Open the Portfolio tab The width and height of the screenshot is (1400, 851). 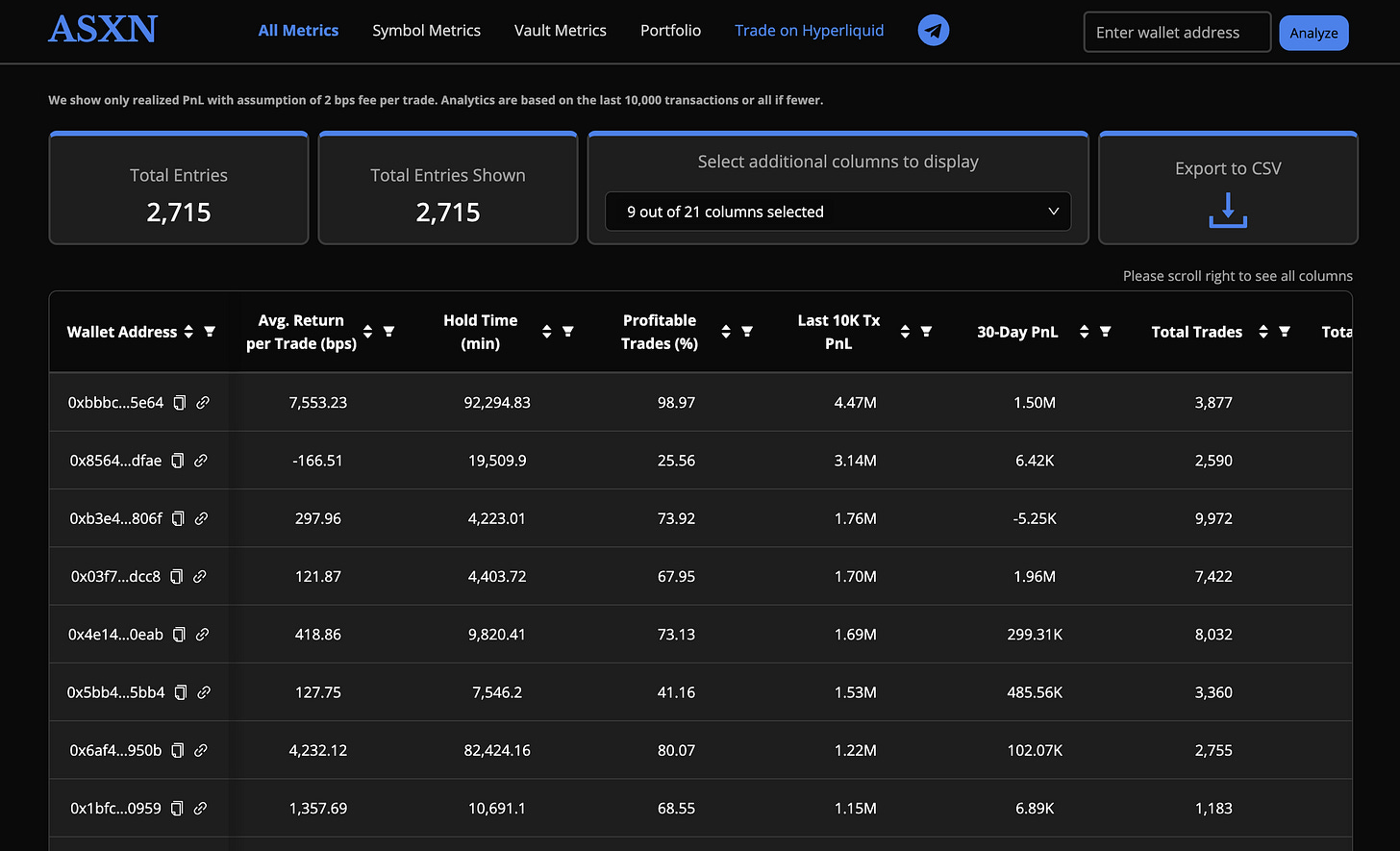pos(670,31)
